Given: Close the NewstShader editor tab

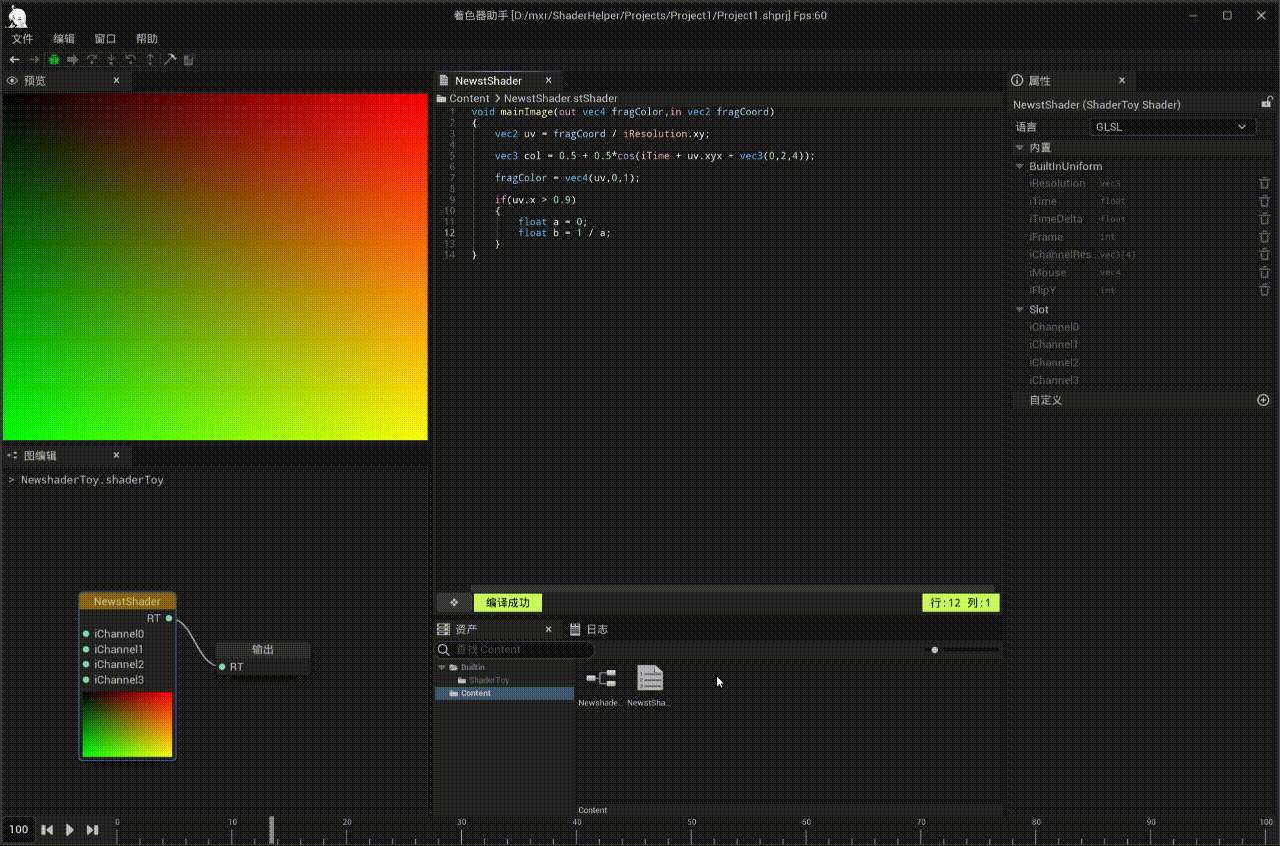Looking at the screenshot, I should pos(547,81).
